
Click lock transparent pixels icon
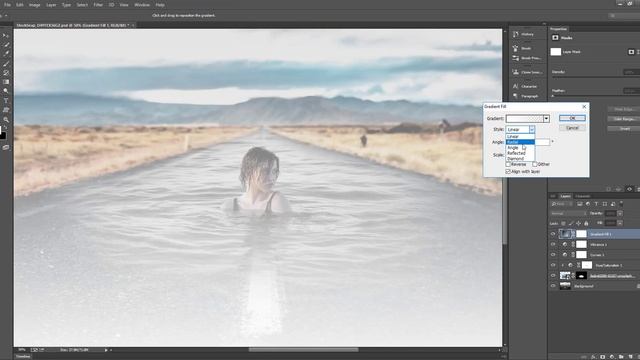point(563,223)
